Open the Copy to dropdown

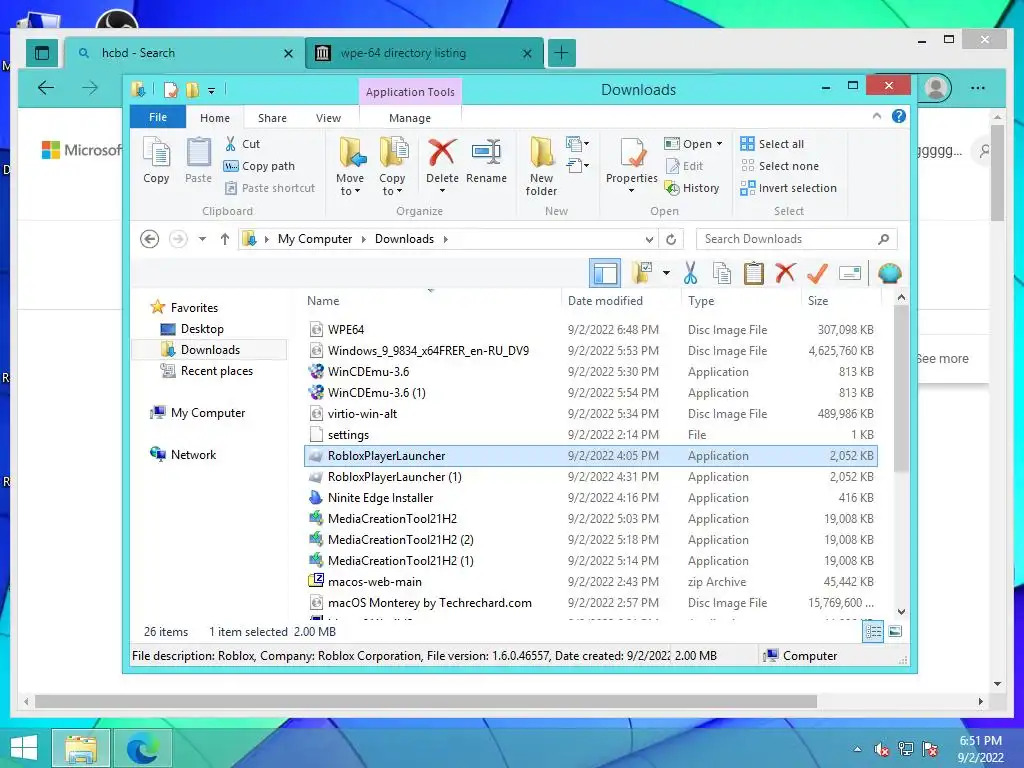[392, 184]
